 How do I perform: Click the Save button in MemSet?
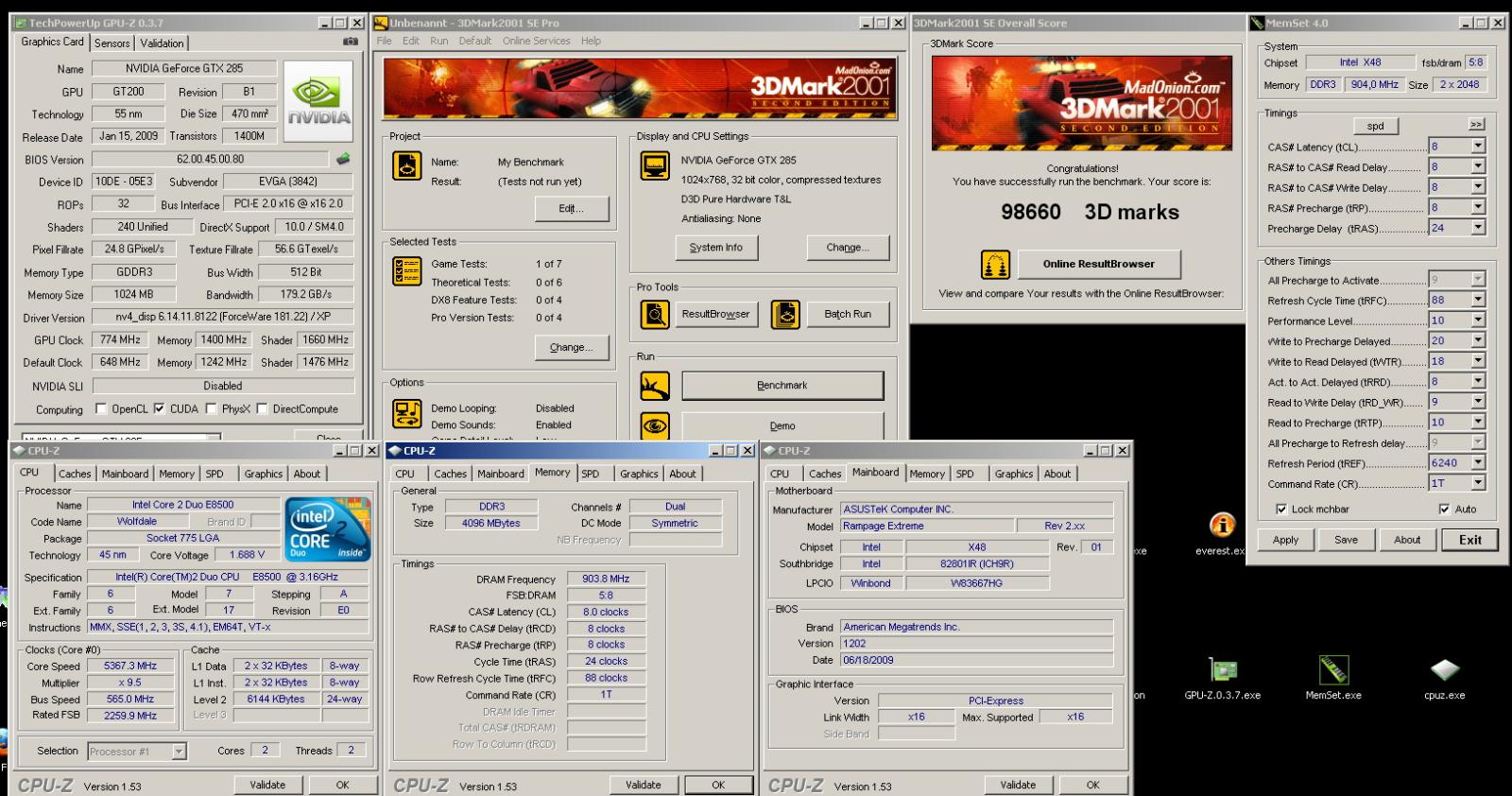pos(1346,540)
